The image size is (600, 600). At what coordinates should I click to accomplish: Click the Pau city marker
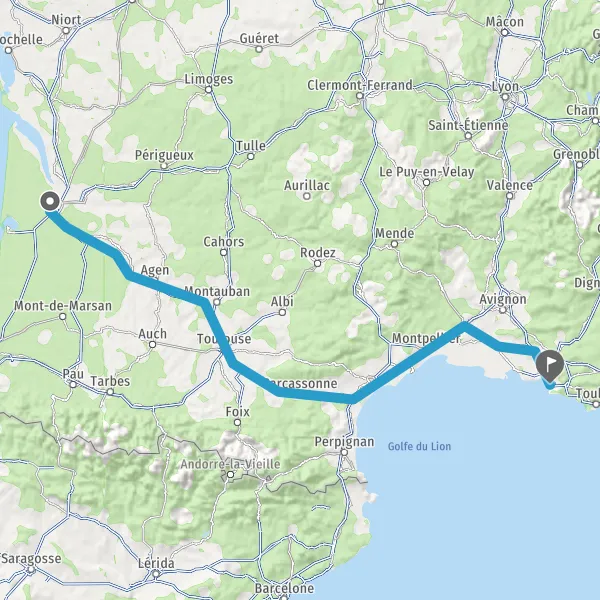73,384
